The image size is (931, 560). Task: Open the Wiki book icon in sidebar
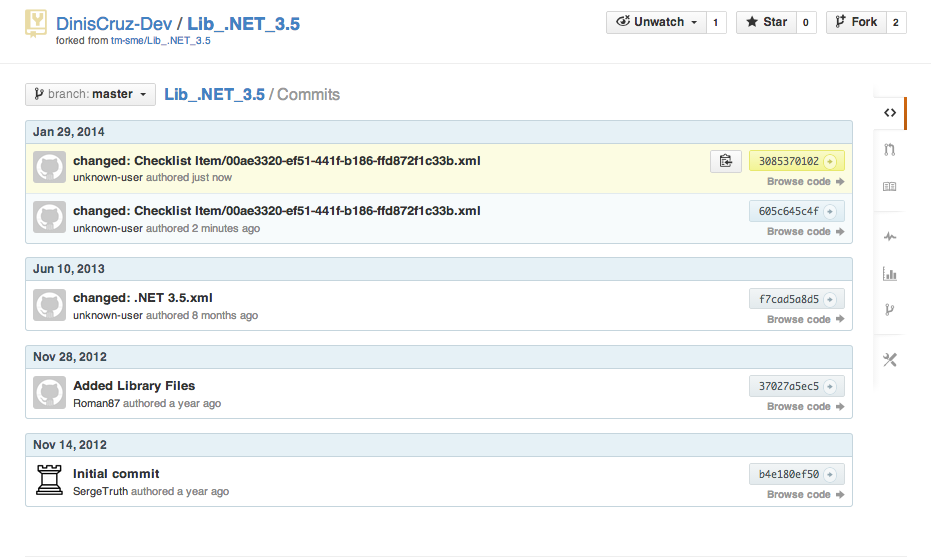pos(889,187)
